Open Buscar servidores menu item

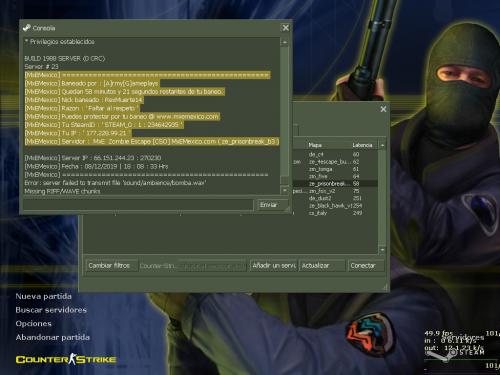pos(51,310)
